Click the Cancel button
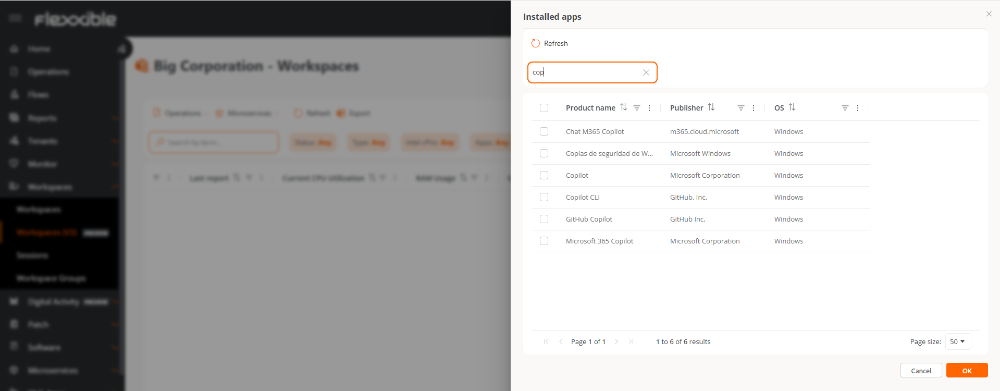This screenshot has width=1000, height=391. 921,371
